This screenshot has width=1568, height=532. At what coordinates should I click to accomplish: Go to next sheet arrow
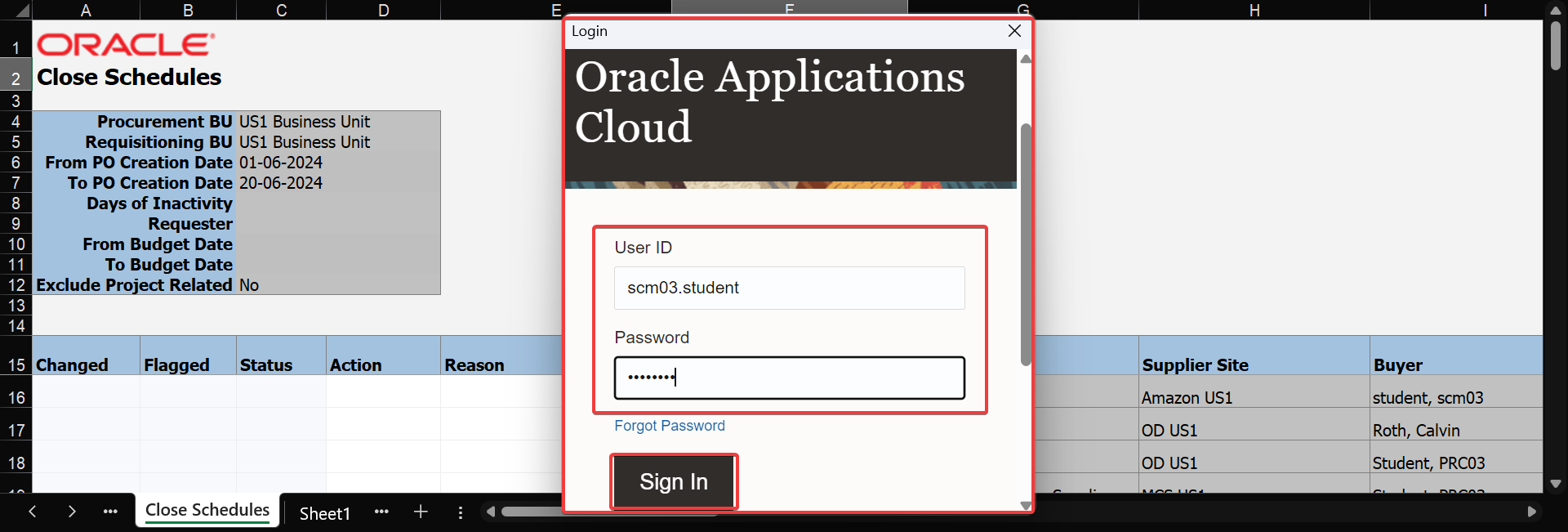coord(72,512)
